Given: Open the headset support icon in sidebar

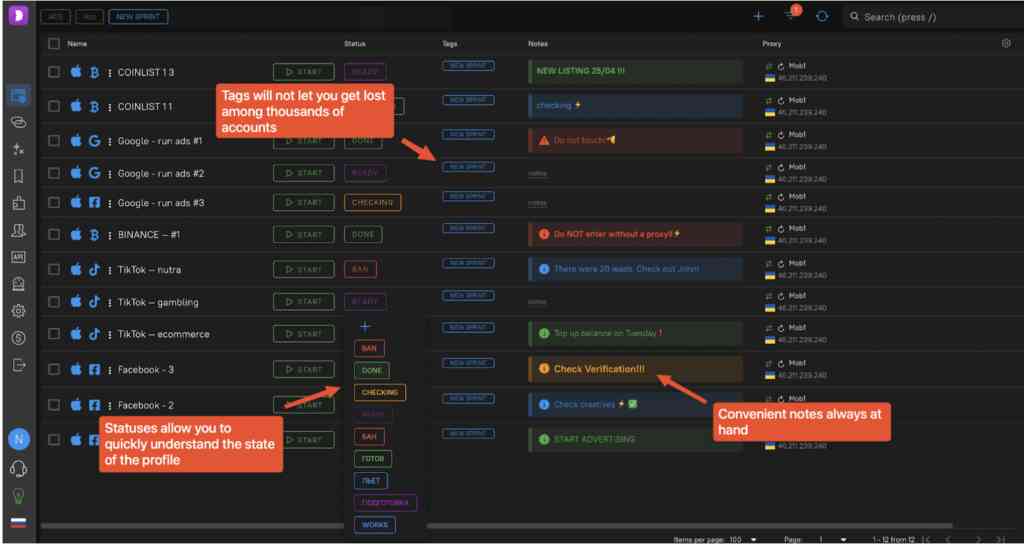Looking at the screenshot, I should (18, 468).
